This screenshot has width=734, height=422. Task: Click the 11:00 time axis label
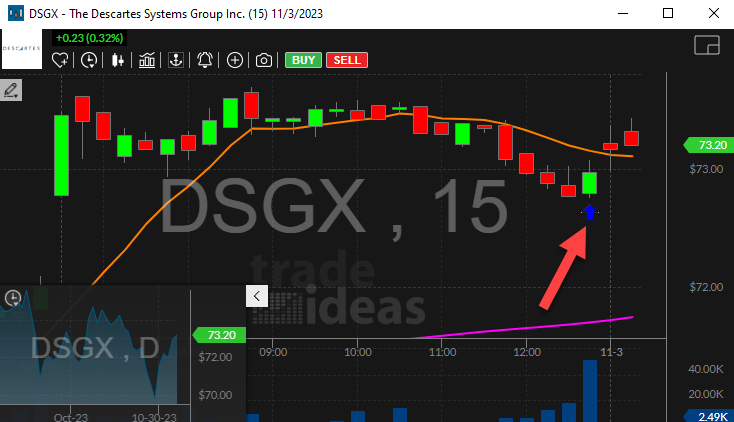coord(442,352)
